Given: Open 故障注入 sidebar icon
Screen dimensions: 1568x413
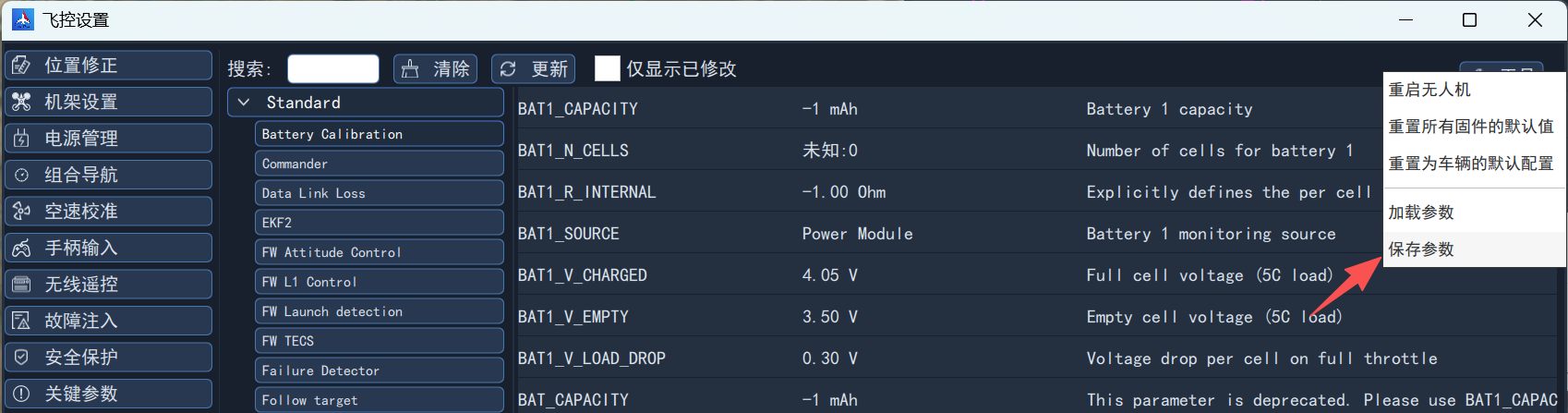Looking at the screenshot, I should 21,321.
